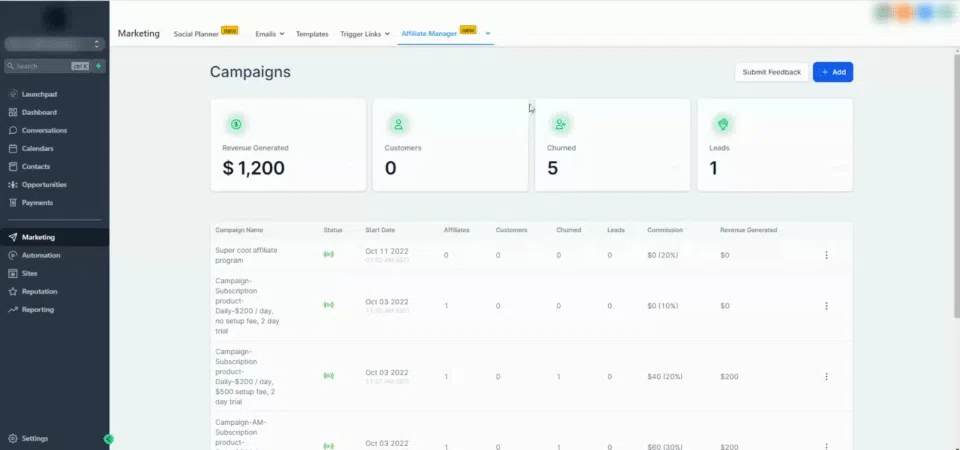Open the account switcher dropdown in sidebar
Screen dimensions: 960x450
[x=55, y=44]
